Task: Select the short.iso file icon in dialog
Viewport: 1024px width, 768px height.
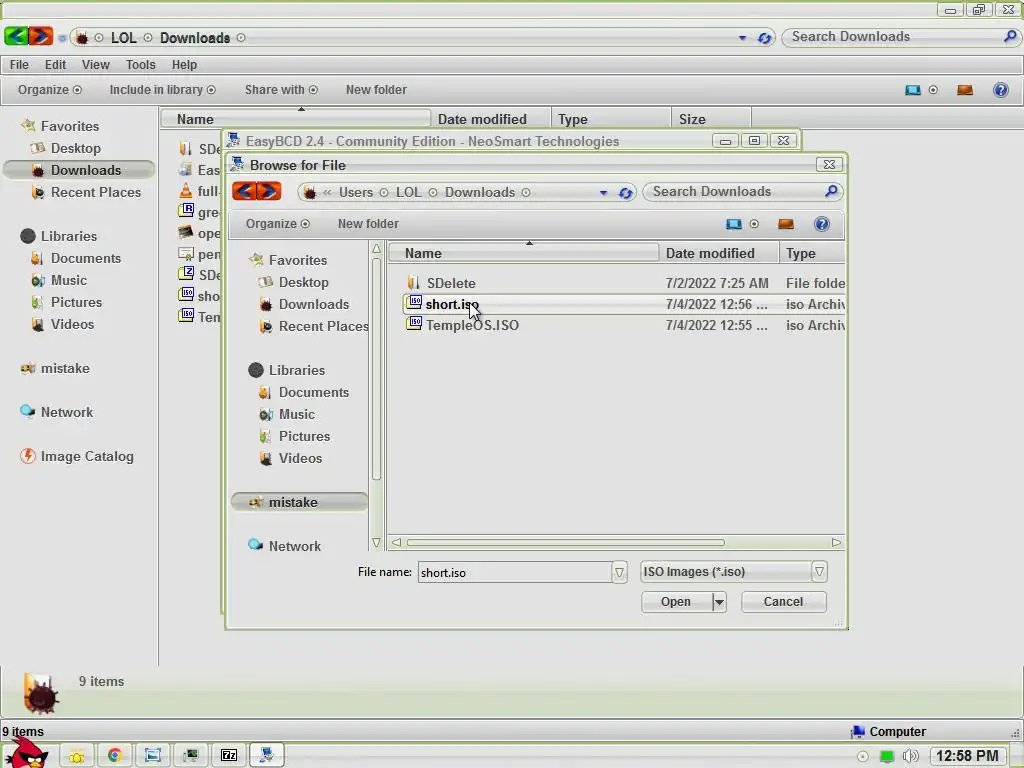Action: pos(414,302)
